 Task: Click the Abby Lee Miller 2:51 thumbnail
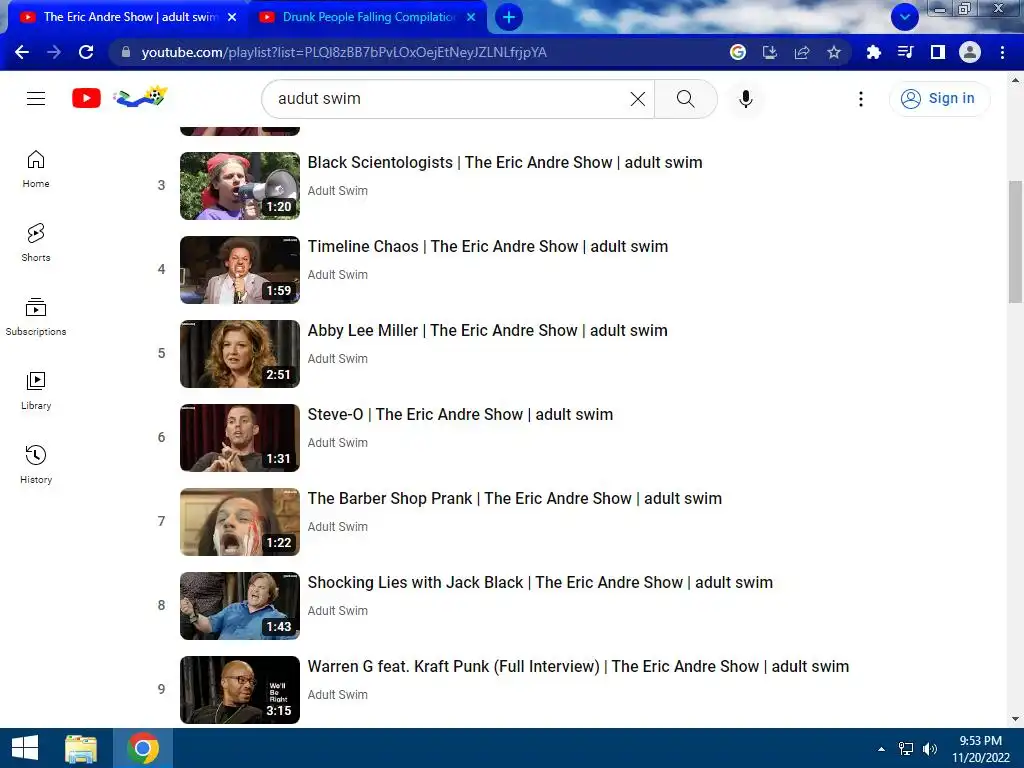240,354
